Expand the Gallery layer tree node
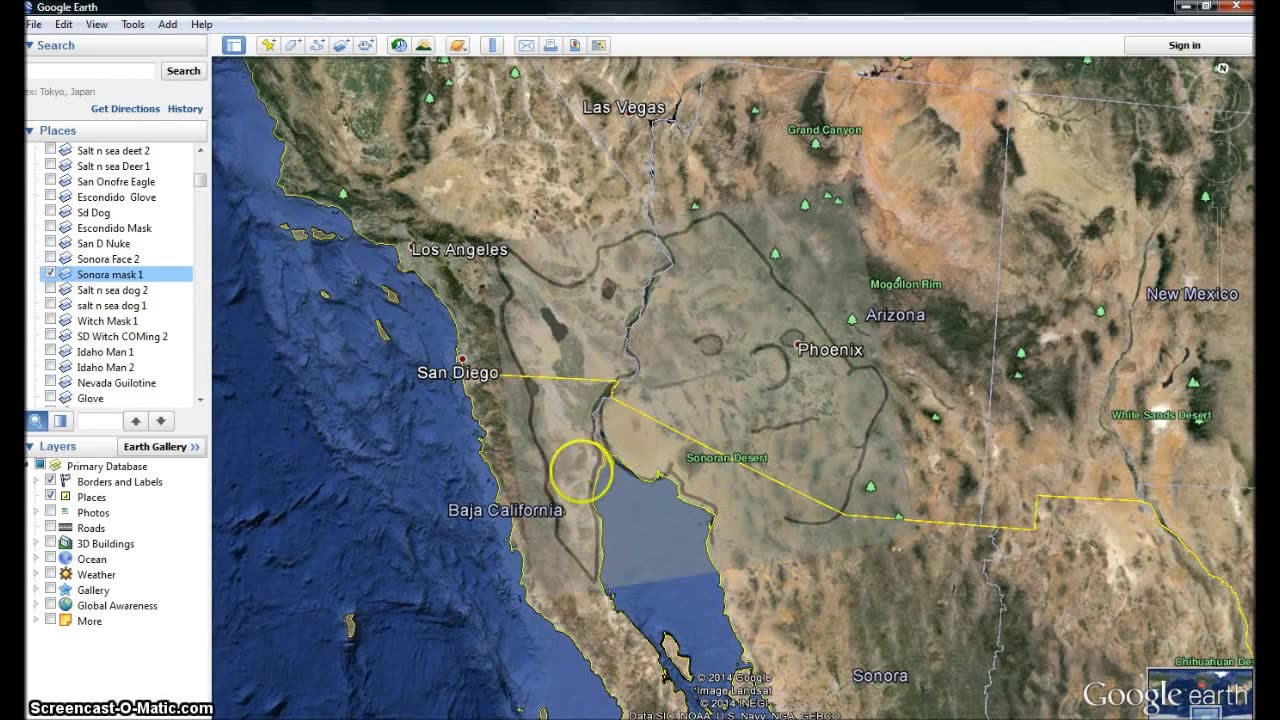The image size is (1280, 720). pos(38,590)
